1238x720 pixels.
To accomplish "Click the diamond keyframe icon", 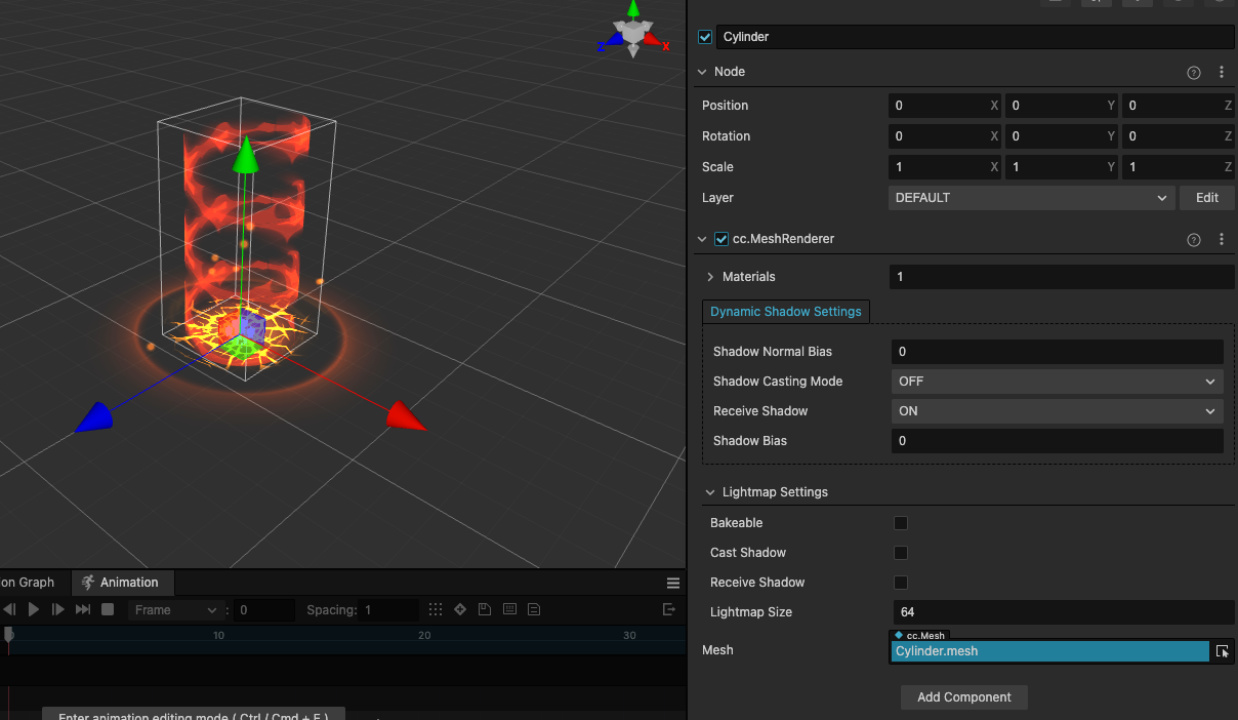I will point(460,609).
